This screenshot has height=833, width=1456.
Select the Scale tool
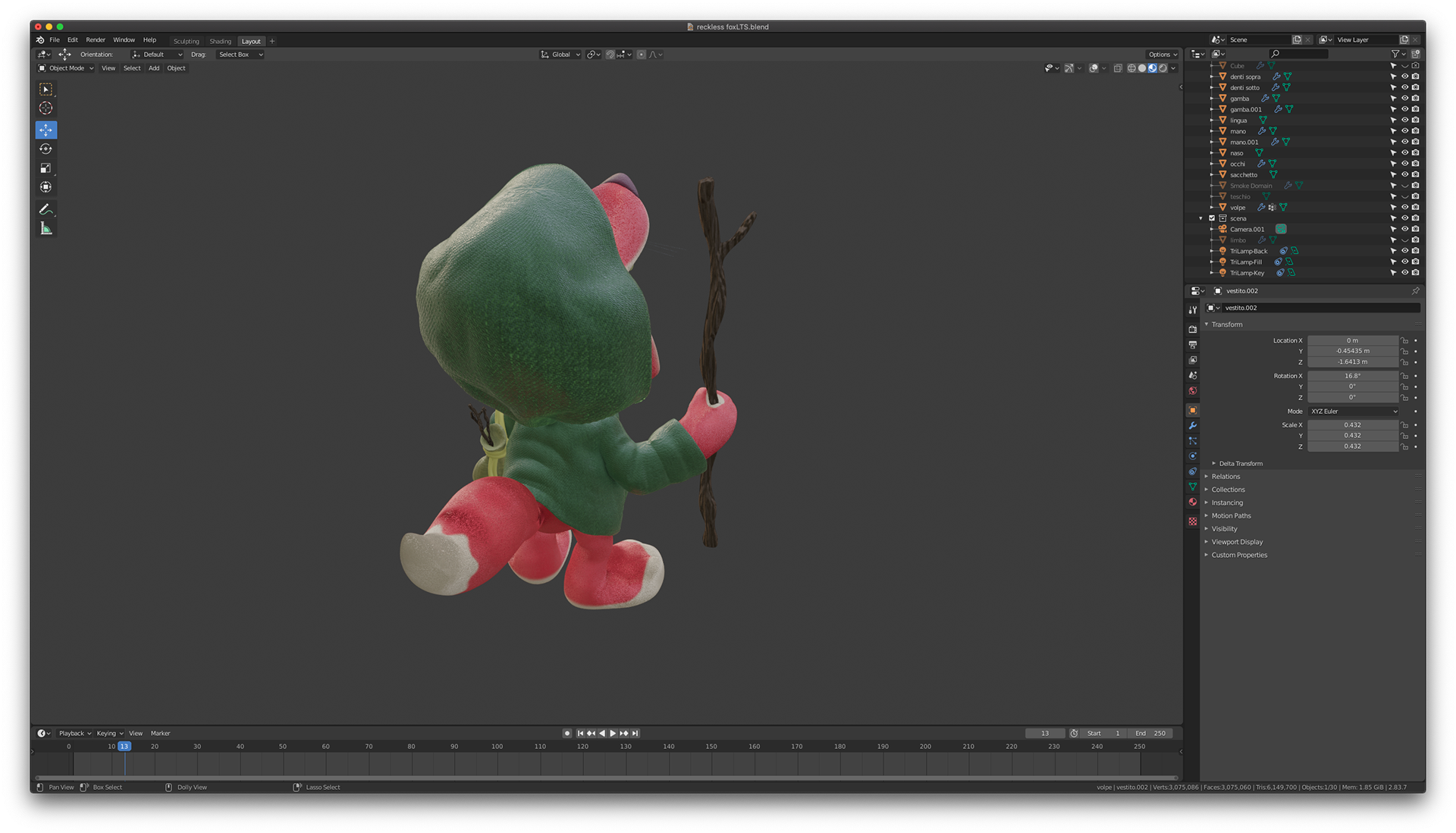45,168
